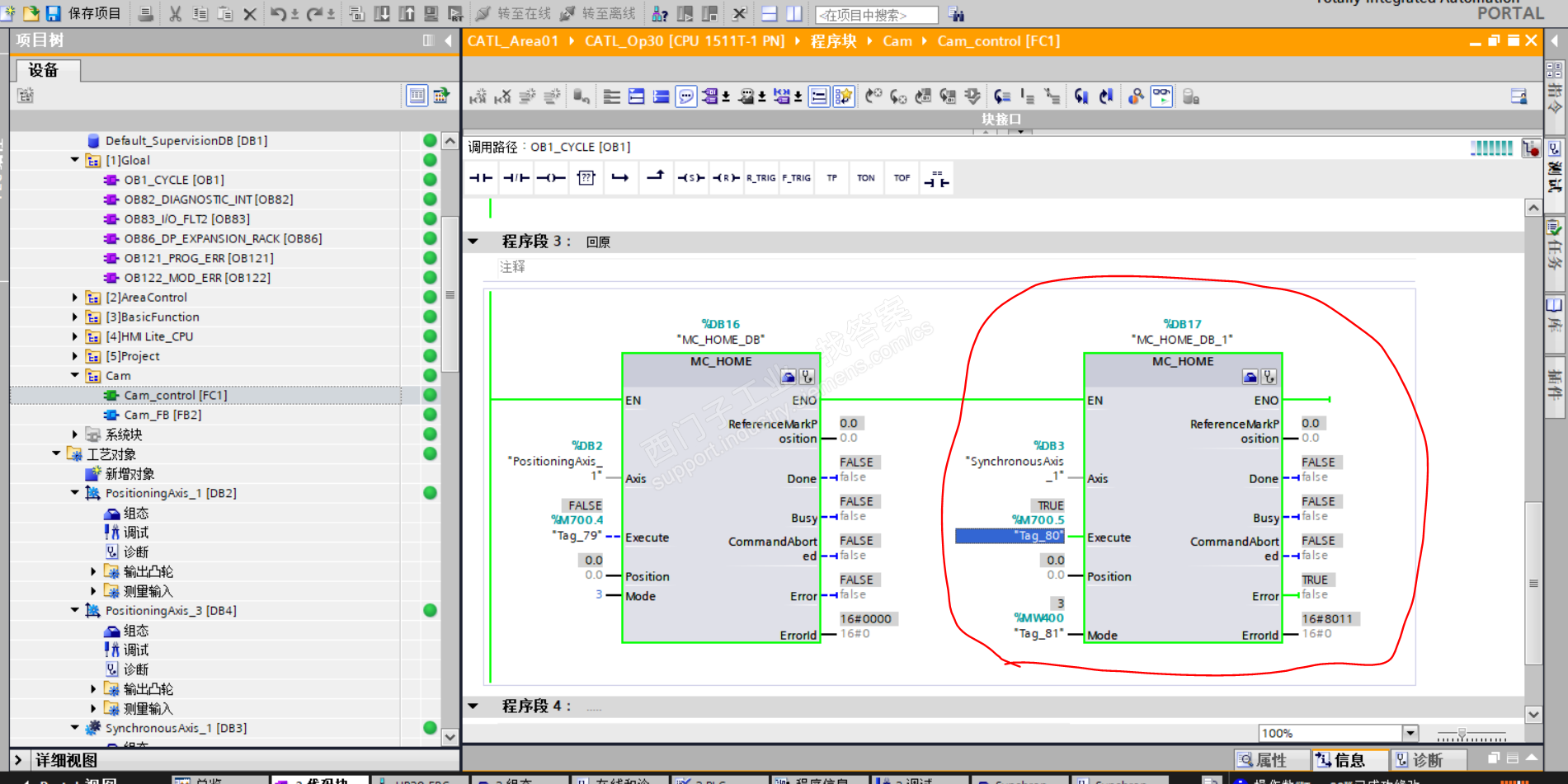Select Cam_FB [FB2] block
The height and width of the screenshot is (784, 1568).
click(x=162, y=415)
